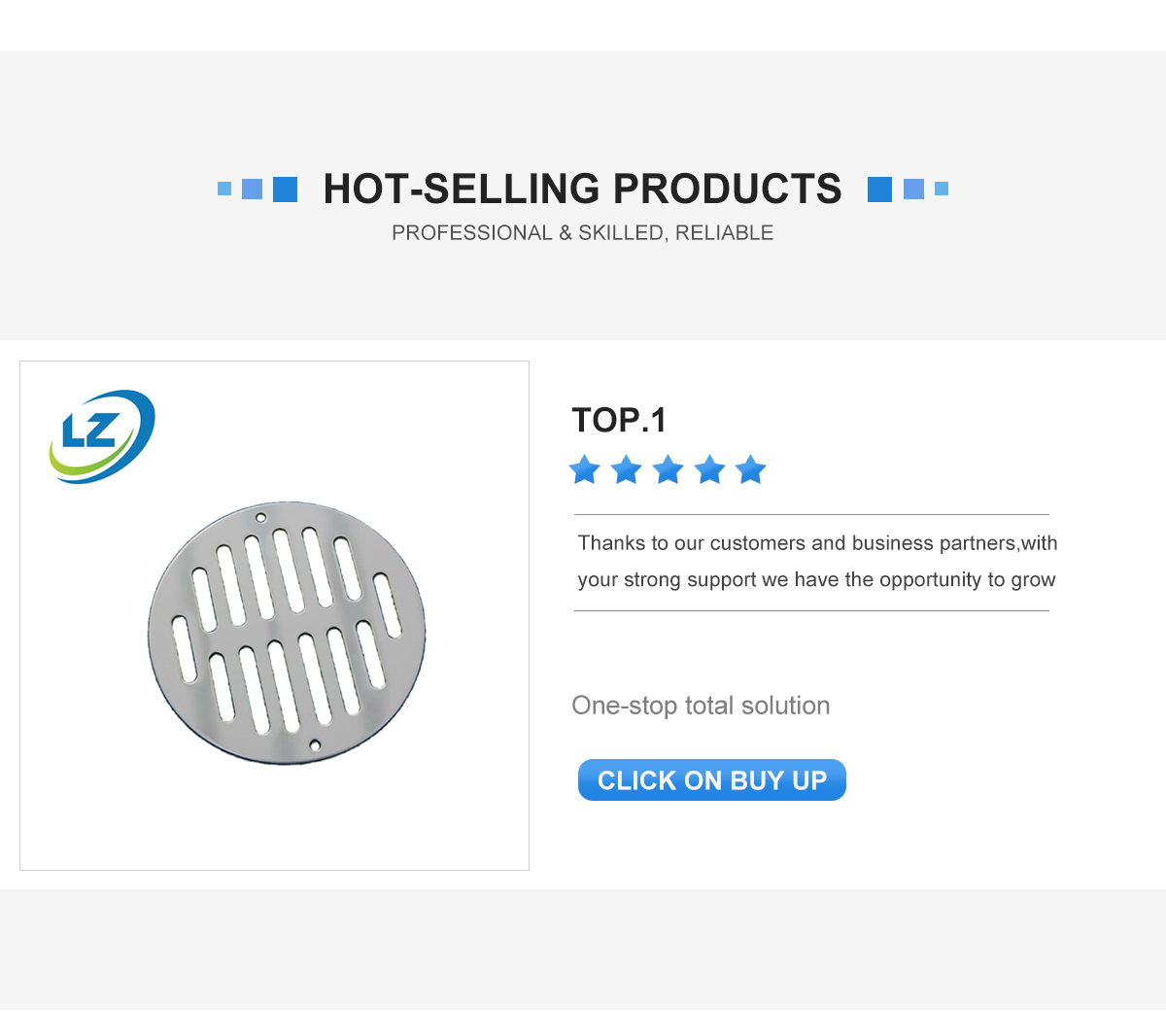Screen dimensions: 1166x1036
Task: Click the HOT-SELLING PRODUCTS heading
Action: click(x=582, y=189)
